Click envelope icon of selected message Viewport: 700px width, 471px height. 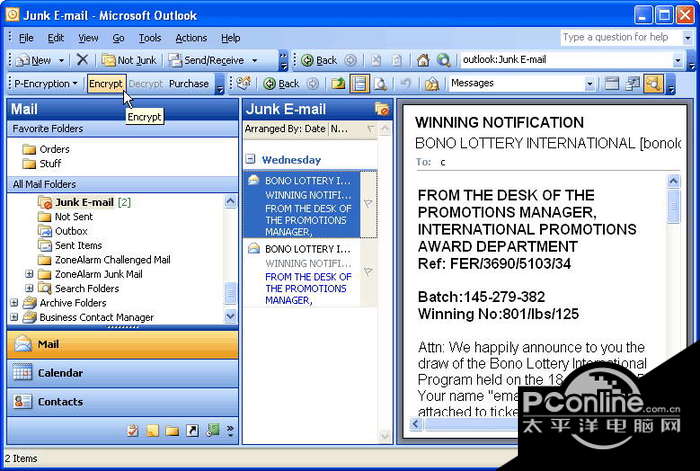point(254,180)
